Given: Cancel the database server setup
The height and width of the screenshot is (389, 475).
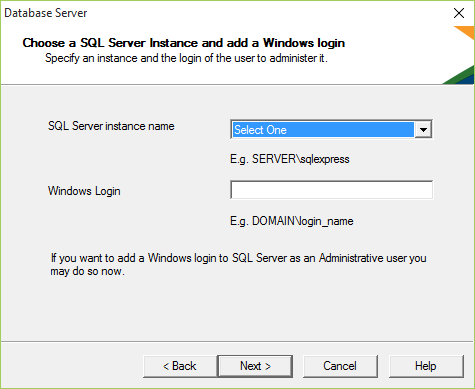Looking at the screenshot, I should click(340, 366).
